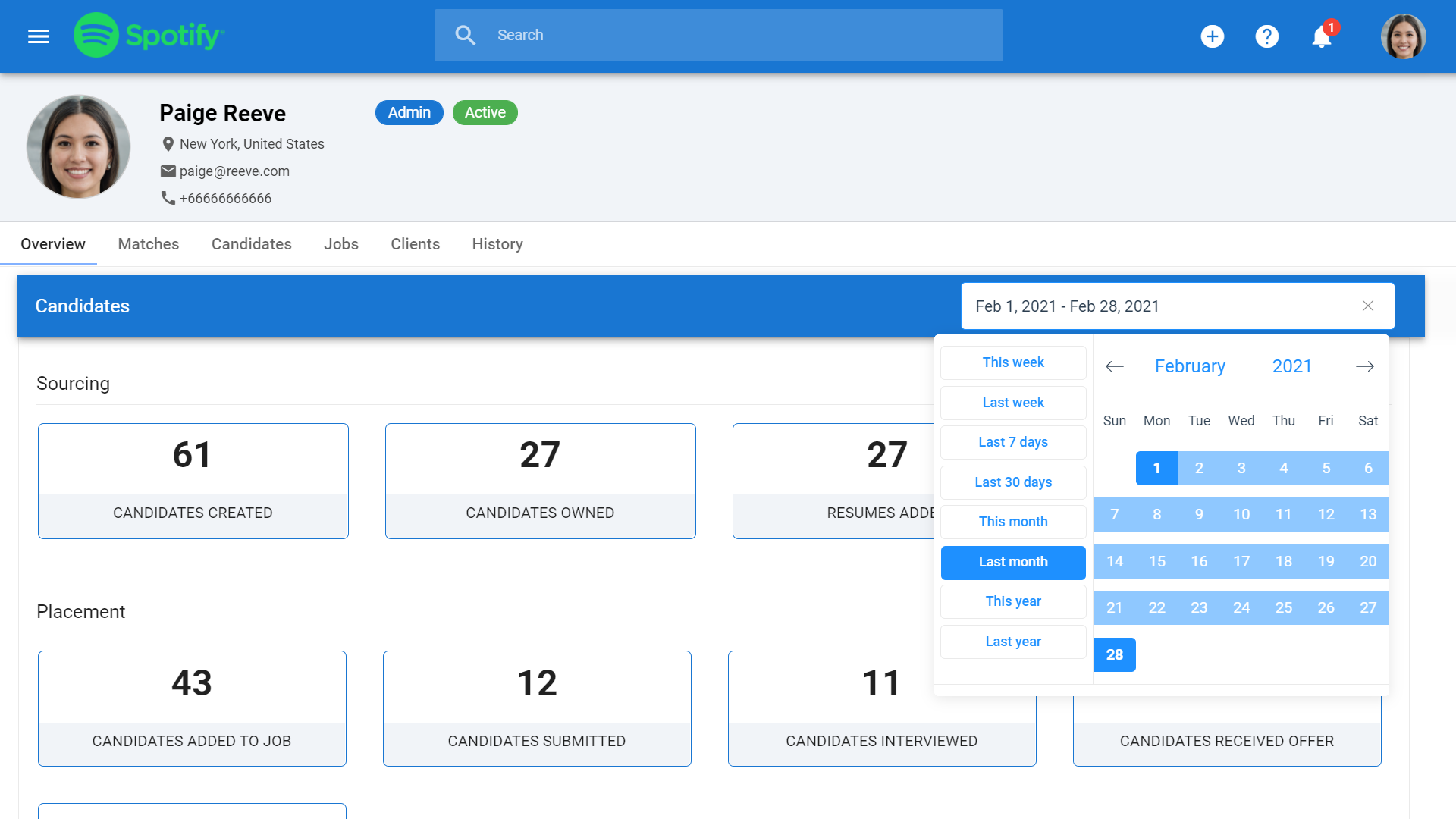The height and width of the screenshot is (819, 1456).
Task: Go to previous month using the left arrow
Action: point(1114,366)
